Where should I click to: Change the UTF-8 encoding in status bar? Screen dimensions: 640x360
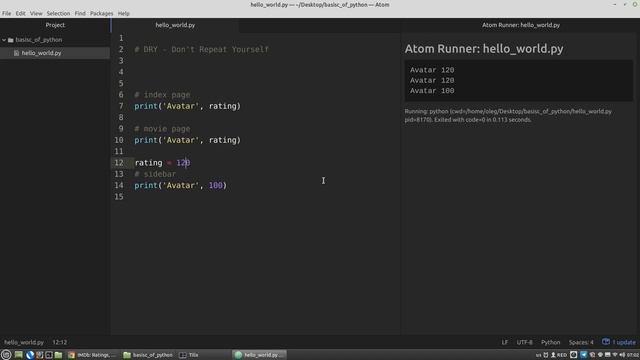coord(524,342)
